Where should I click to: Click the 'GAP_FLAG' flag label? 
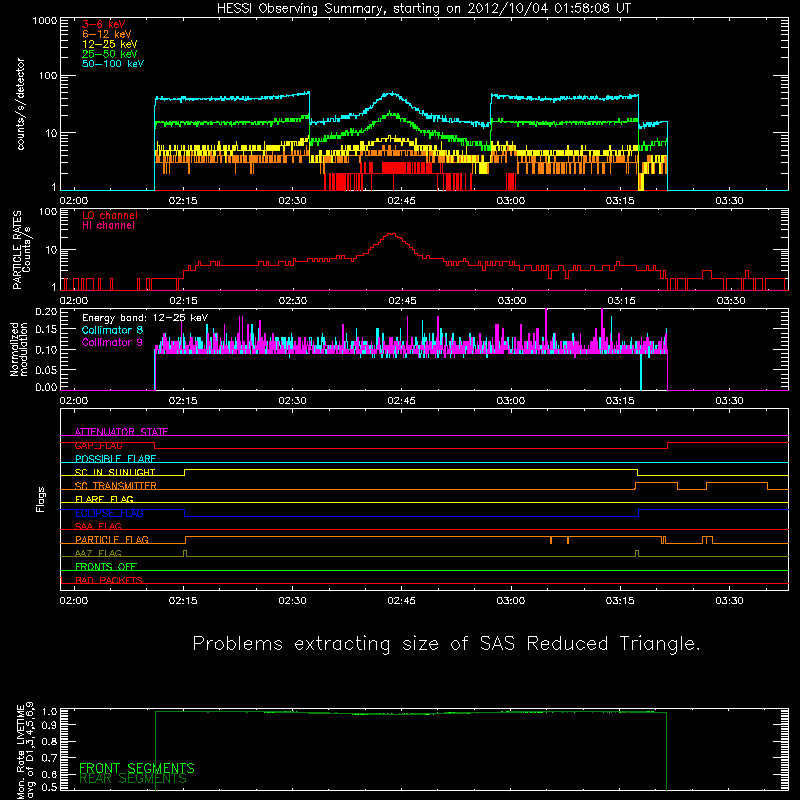98,445
